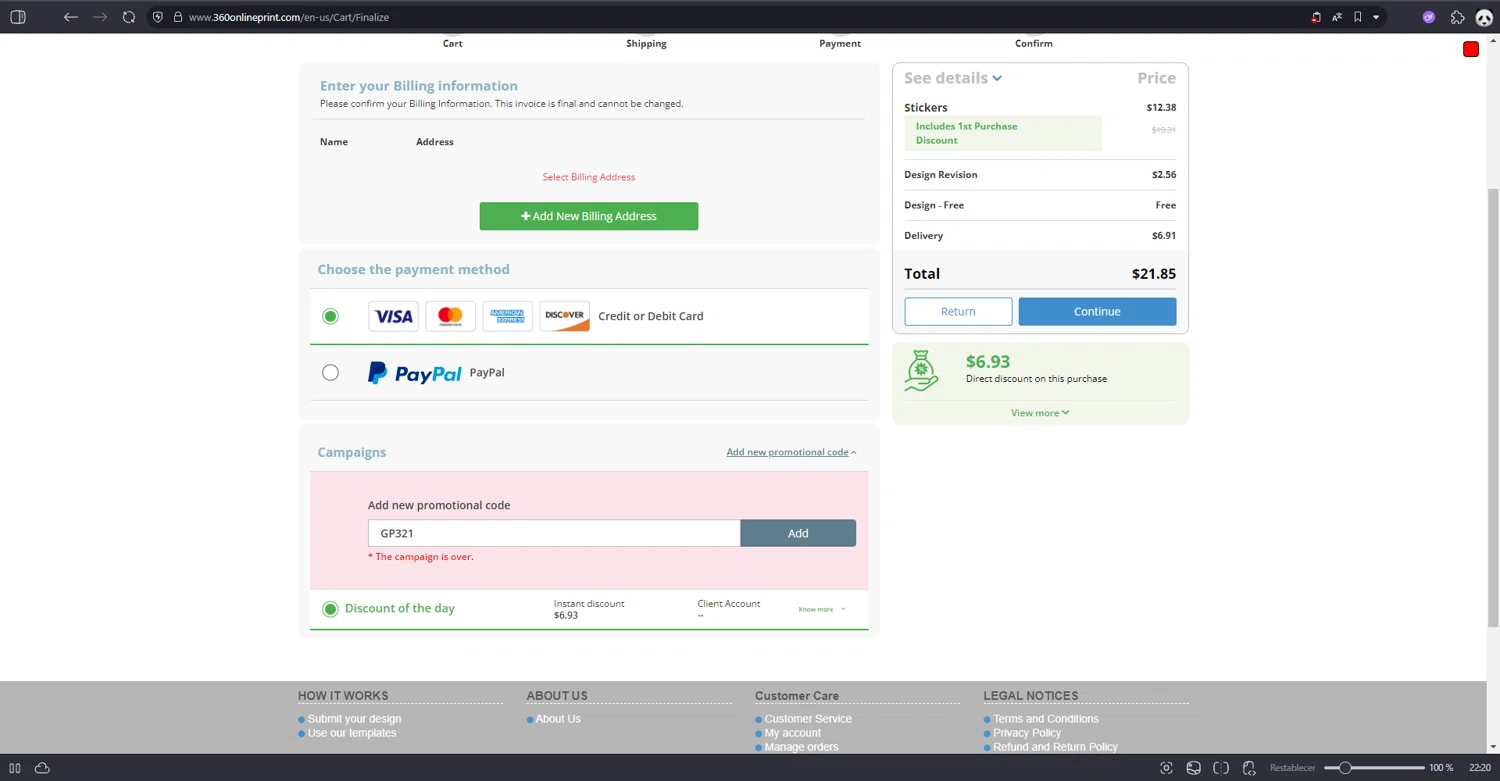
Task: Open About Us footer link
Action: 558,719
